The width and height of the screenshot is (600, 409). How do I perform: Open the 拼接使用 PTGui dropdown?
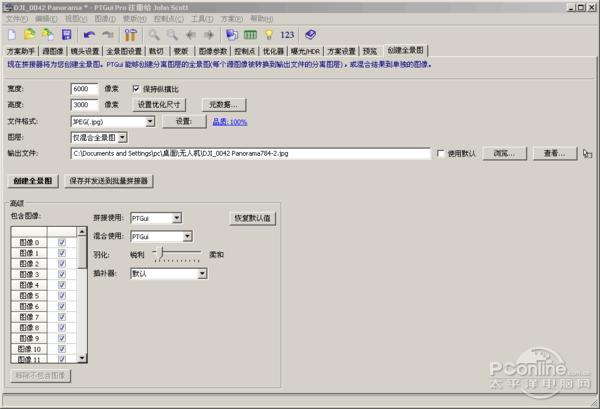pyautogui.click(x=176, y=218)
